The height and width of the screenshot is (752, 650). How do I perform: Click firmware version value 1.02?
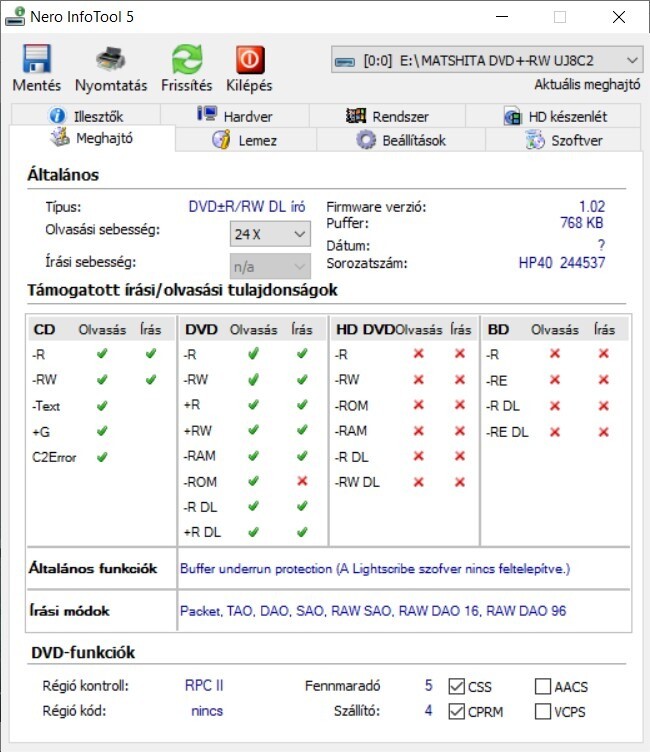[x=591, y=206]
